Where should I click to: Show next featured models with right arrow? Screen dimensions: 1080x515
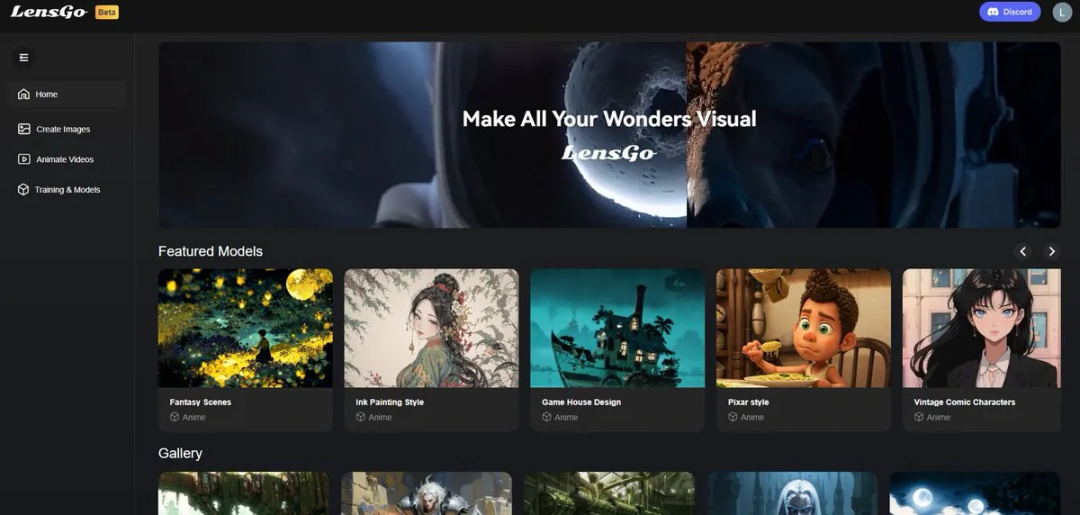coord(1051,251)
